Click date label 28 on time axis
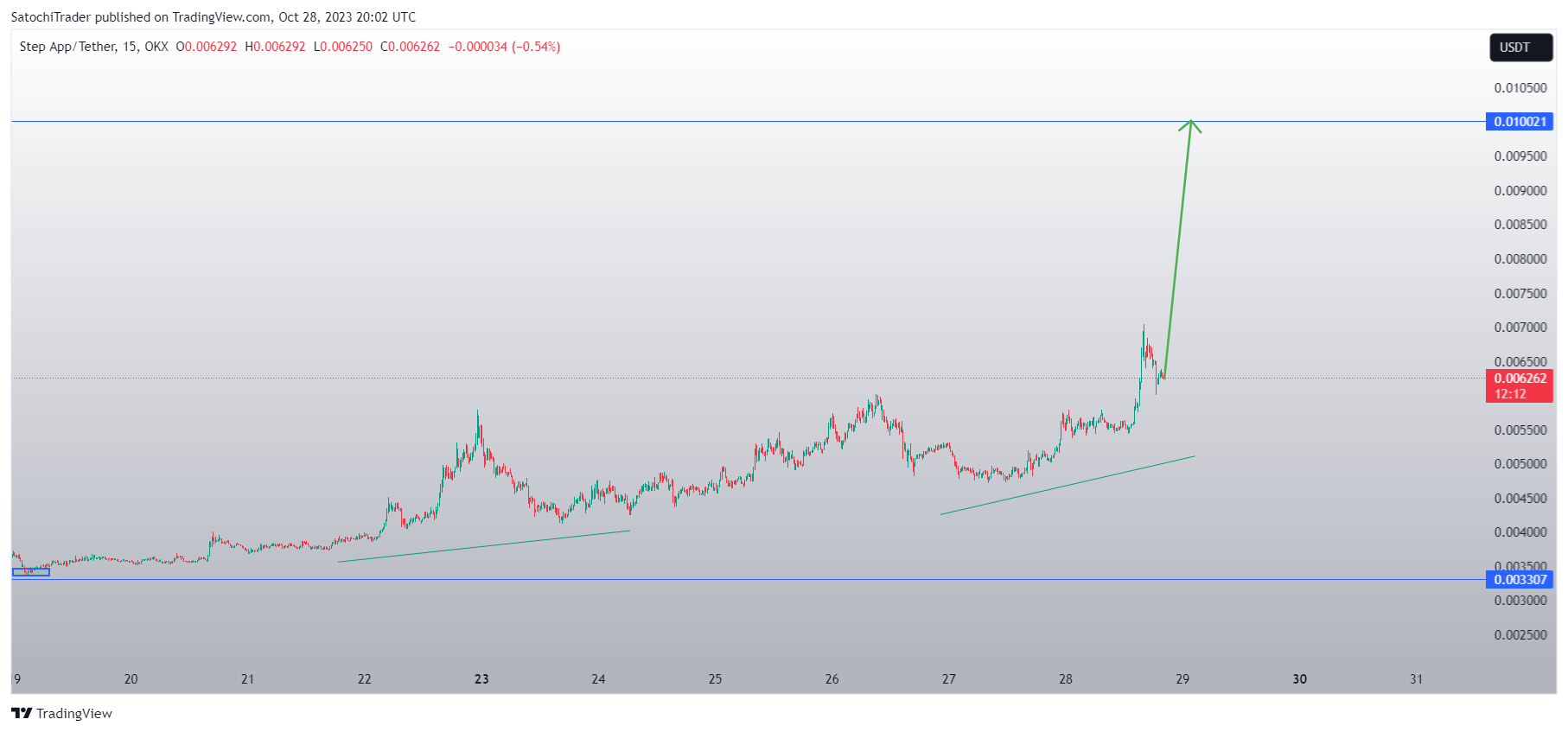The image size is (1568, 732). 1066,679
